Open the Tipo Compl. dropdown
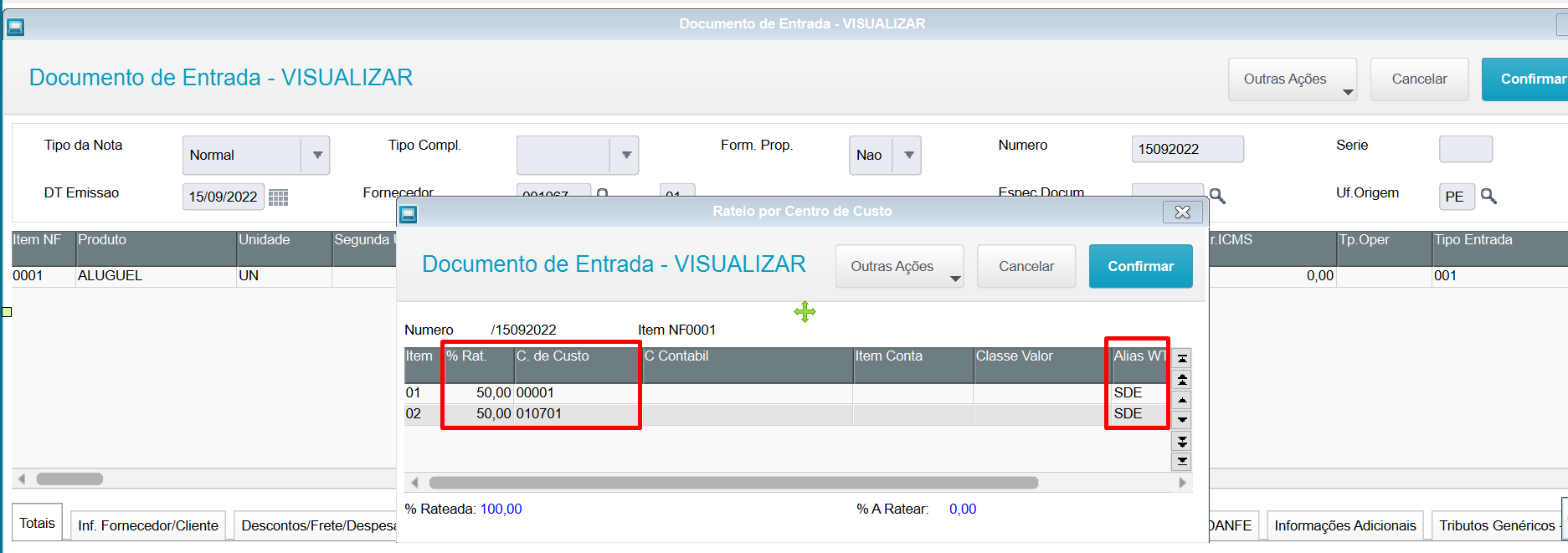The image size is (1568, 553). 626,155
